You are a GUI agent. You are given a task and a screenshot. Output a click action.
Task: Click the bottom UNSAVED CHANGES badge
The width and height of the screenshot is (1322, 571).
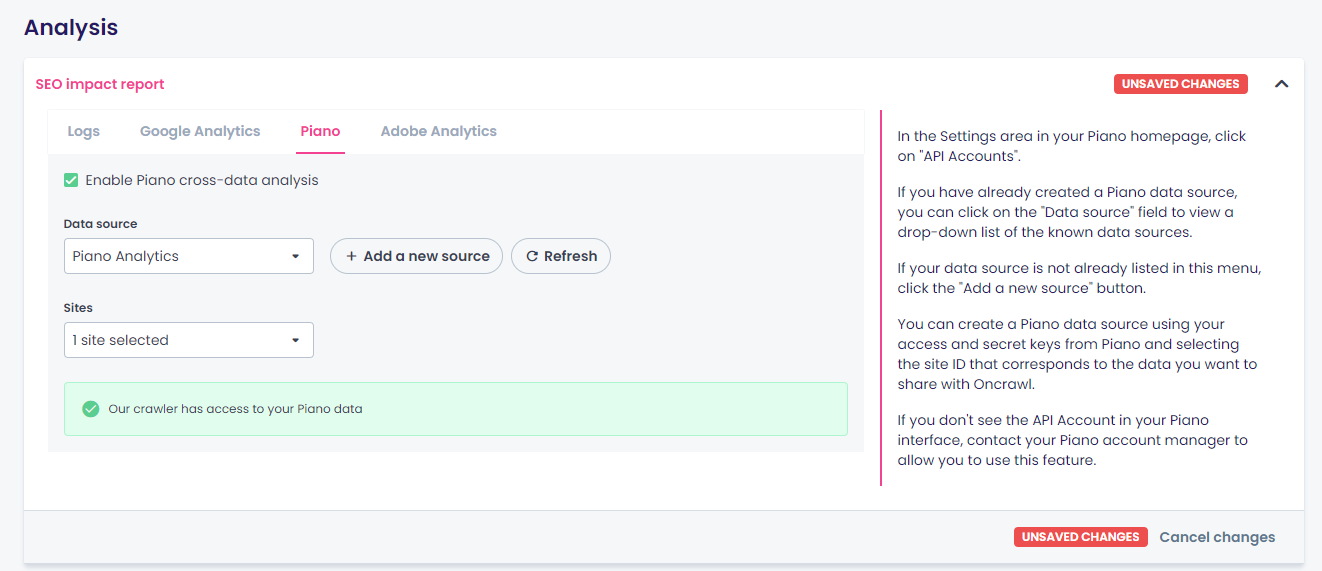tap(1080, 537)
